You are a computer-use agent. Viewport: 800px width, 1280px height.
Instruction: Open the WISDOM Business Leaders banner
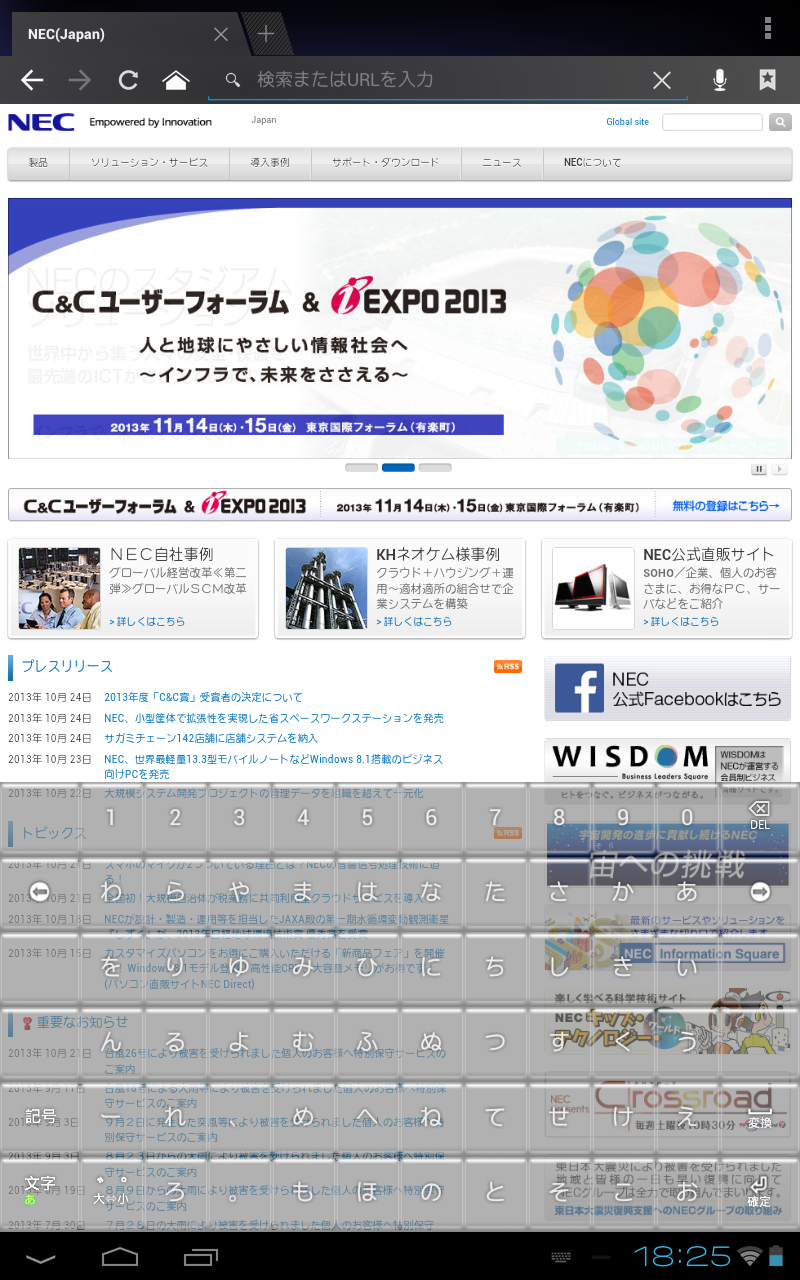click(x=667, y=761)
